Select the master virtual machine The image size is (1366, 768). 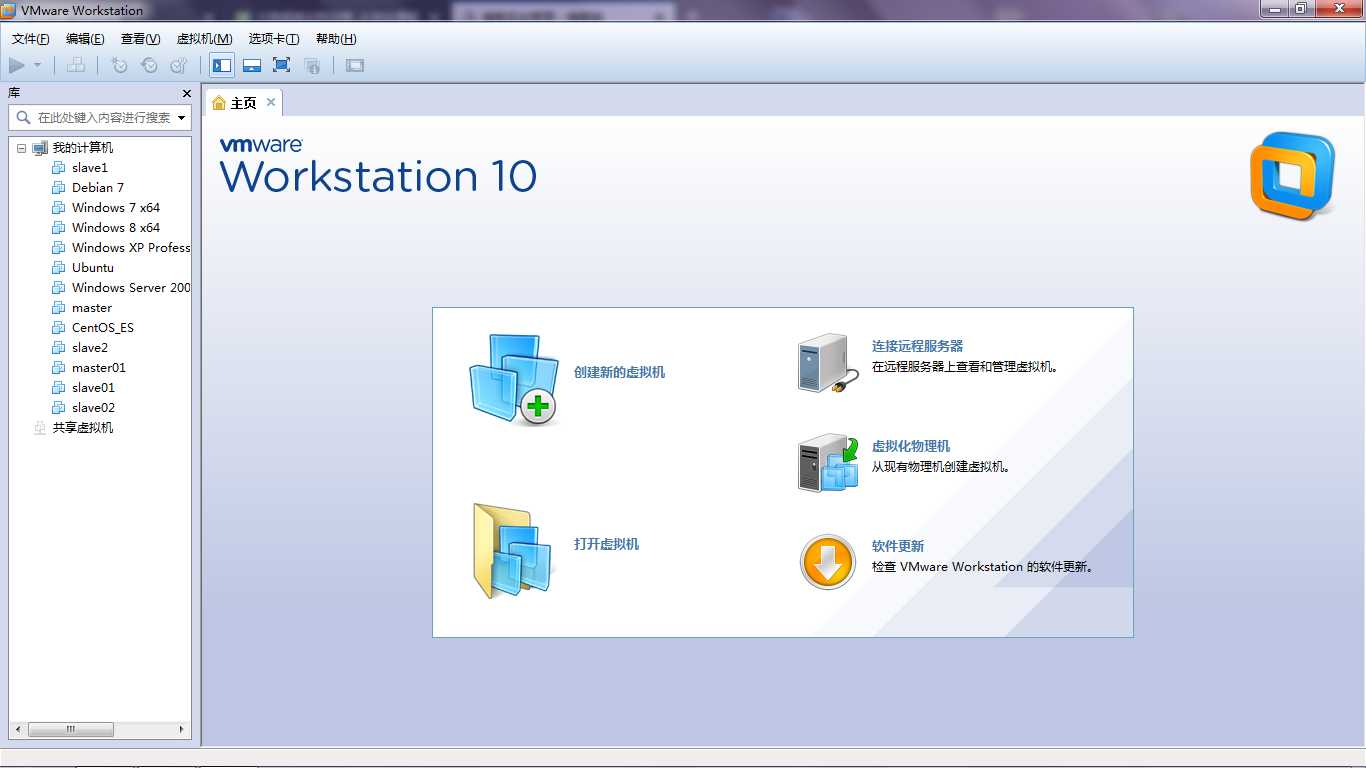click(x=92, y=308)
